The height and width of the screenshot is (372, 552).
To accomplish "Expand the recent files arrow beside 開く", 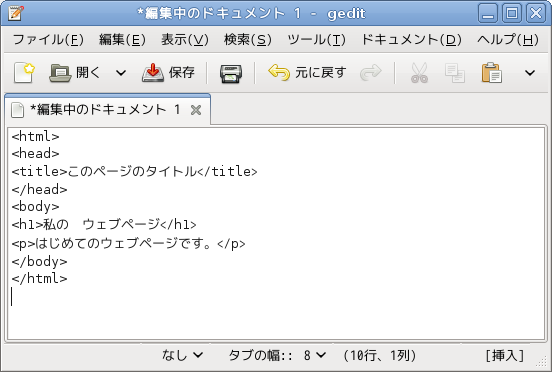I will click(x=121, y=73).
